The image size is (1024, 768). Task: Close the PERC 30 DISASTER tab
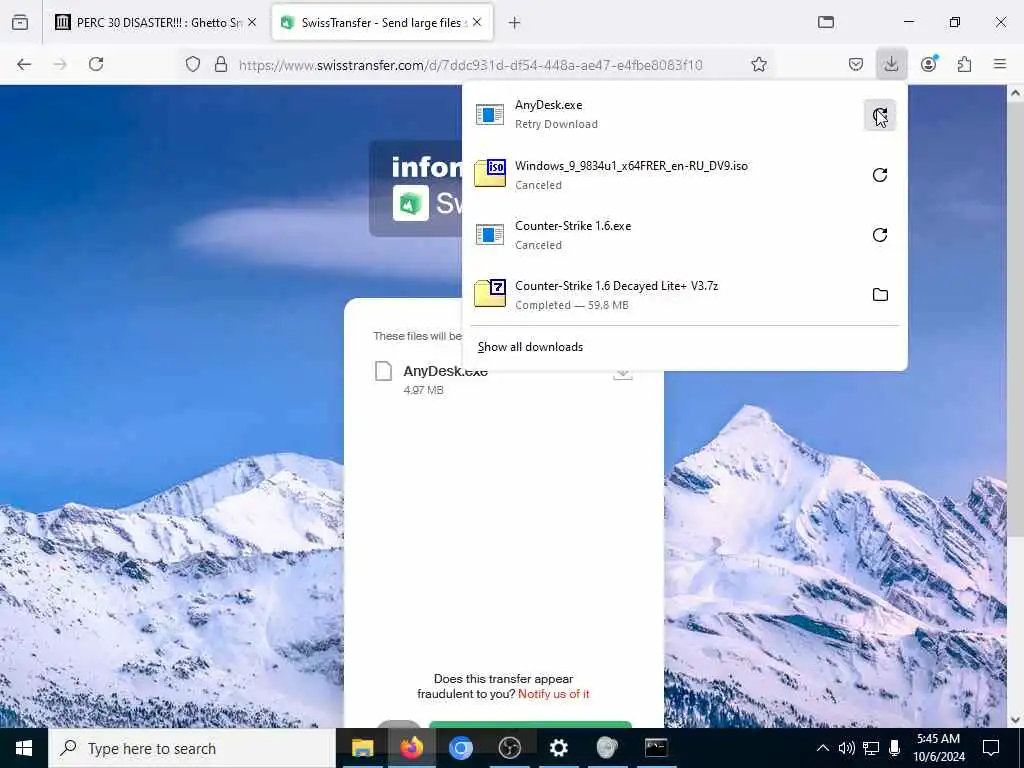[x=252, y=23]
